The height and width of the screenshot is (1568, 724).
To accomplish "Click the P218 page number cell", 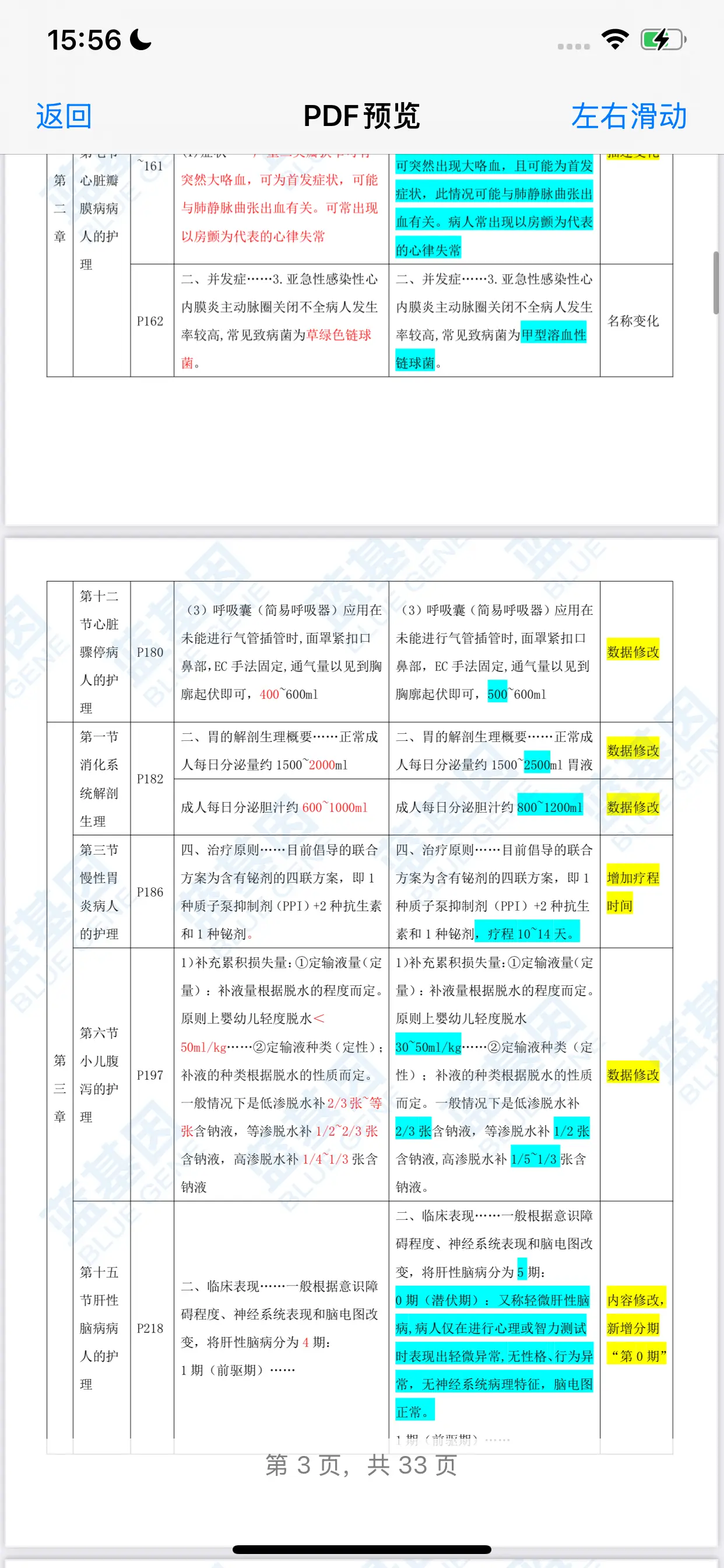I will pyautogui.click(x=150, y=1328).
